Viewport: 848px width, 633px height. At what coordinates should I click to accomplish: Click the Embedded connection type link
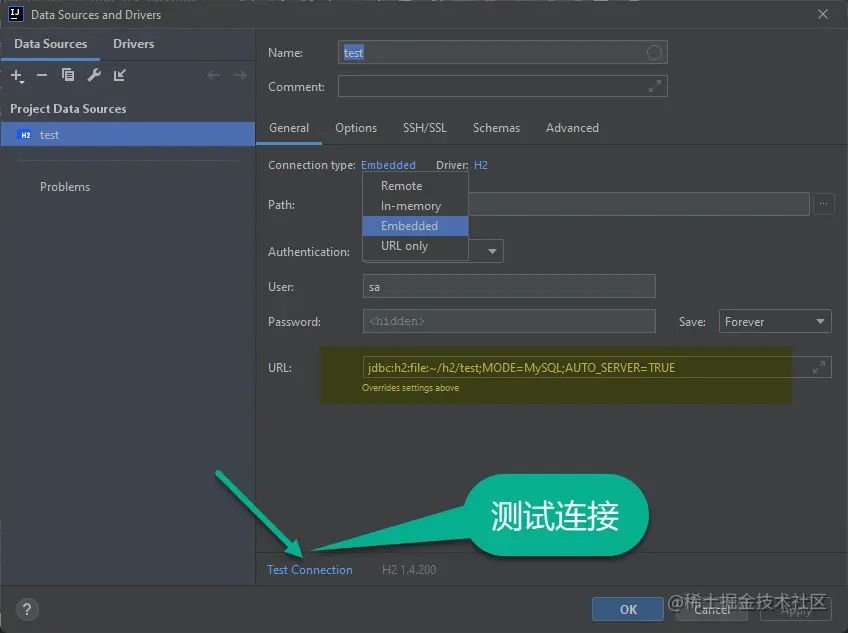coord(388,165)
